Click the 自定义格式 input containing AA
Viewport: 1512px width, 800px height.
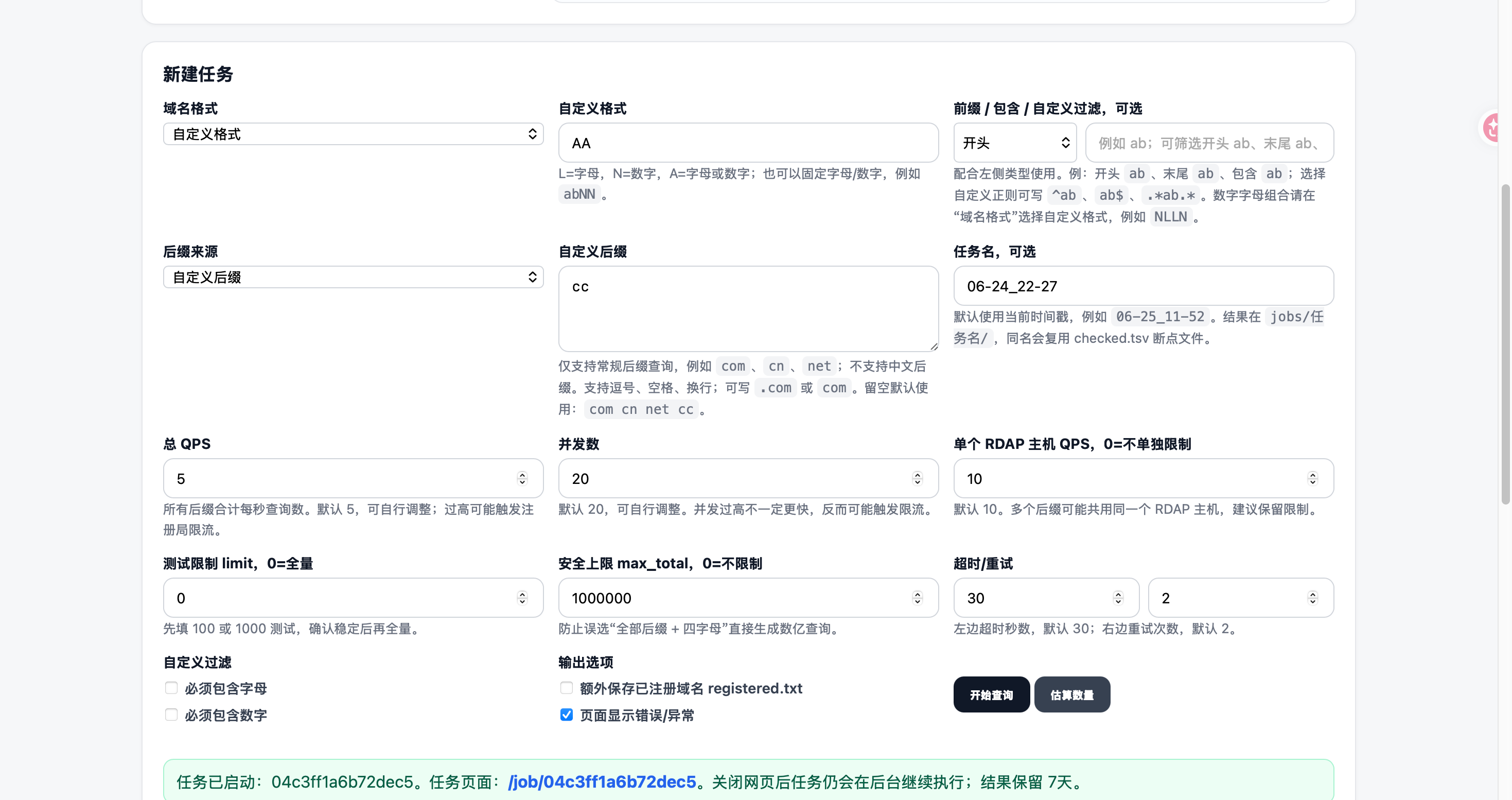[x=748, y=143]
